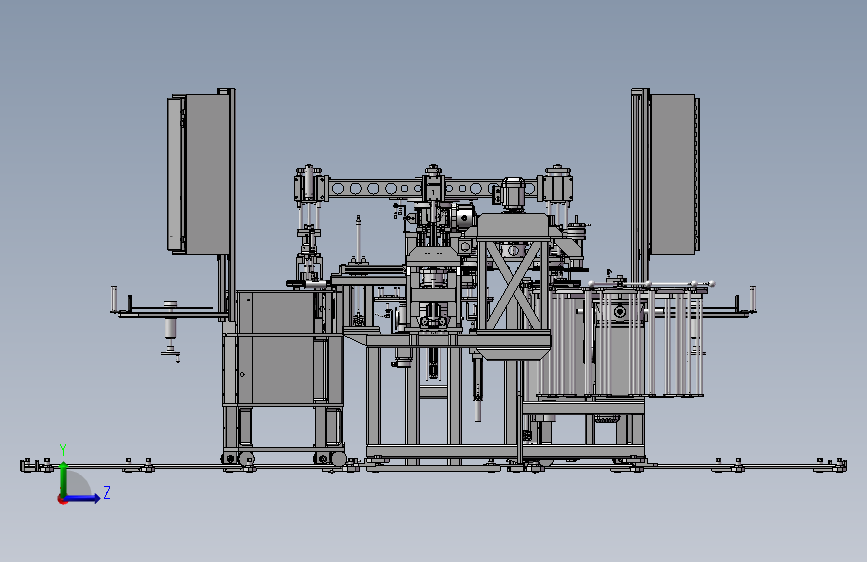
Task: Click the green Y axis of the triad
Action: tap(64, 479)
